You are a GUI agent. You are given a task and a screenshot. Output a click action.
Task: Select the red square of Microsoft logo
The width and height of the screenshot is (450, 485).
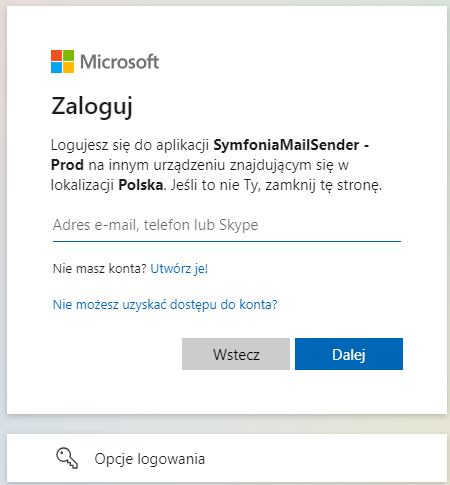click(x=56, y=55)
